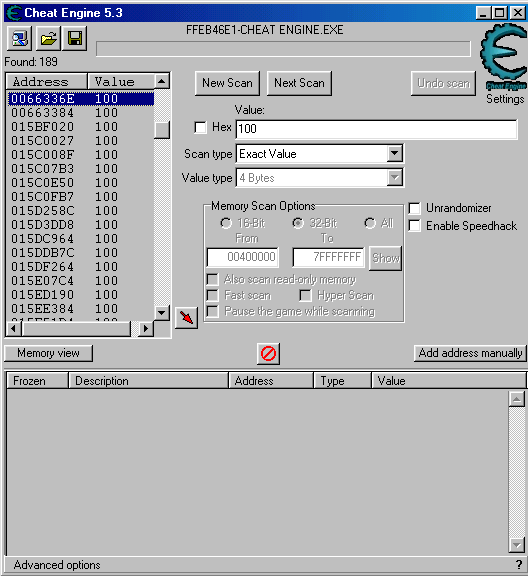Image resolution: width=528 pixels, height=576 pixels.
Task: Click the Next Scan button
Action: tap(299, 83)
